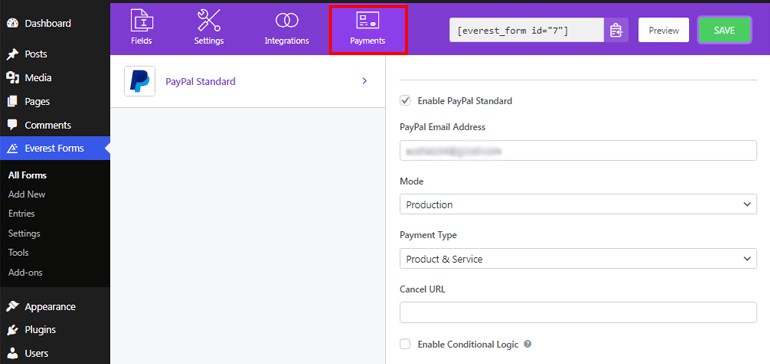Open the Payment Type dropdown
This screenshot has width=770, height=364.
[578, 258]
